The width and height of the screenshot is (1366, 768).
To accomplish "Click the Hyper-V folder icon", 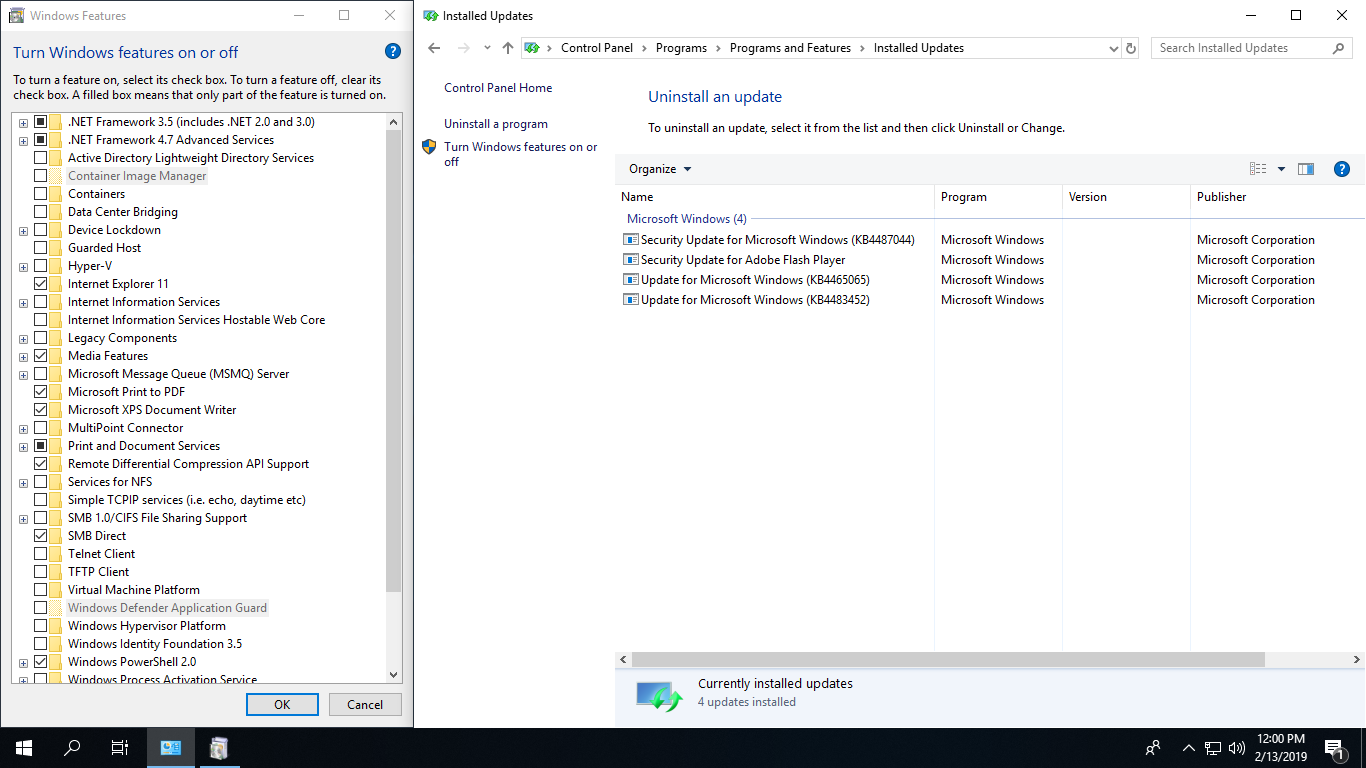I will [55, 266].
